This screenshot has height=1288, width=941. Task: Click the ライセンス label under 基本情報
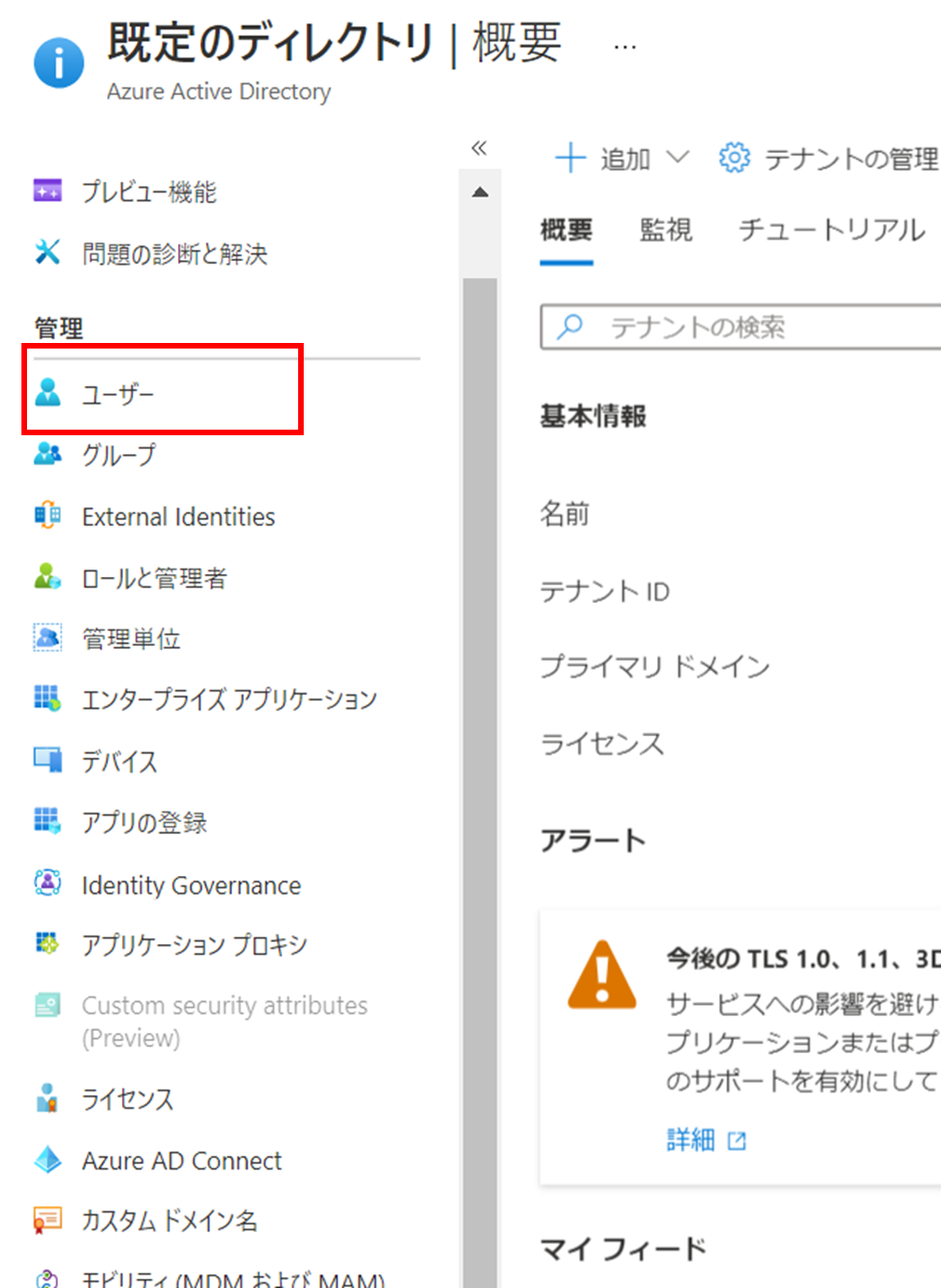[x=601, y=743]
